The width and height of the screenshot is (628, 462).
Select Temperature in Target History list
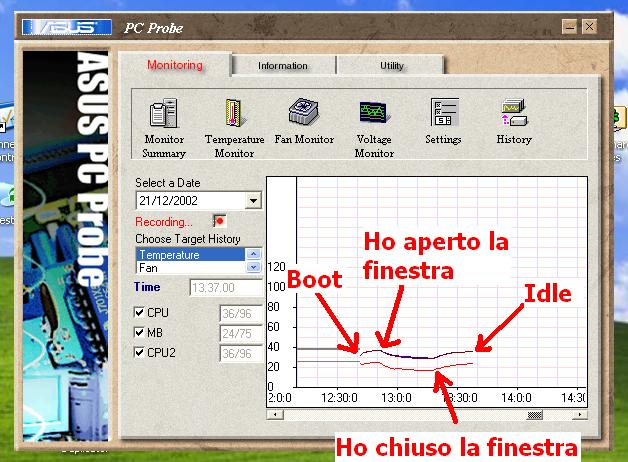(191, 255)
